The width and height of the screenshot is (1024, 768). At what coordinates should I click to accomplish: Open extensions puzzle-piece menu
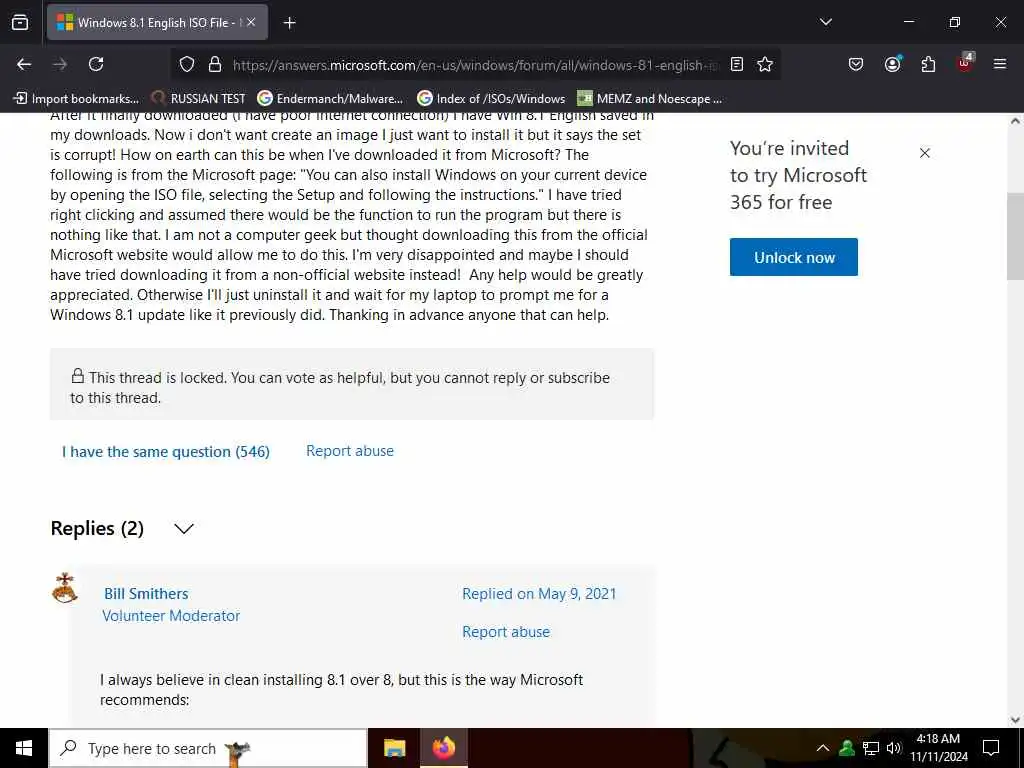coord(928,64)
